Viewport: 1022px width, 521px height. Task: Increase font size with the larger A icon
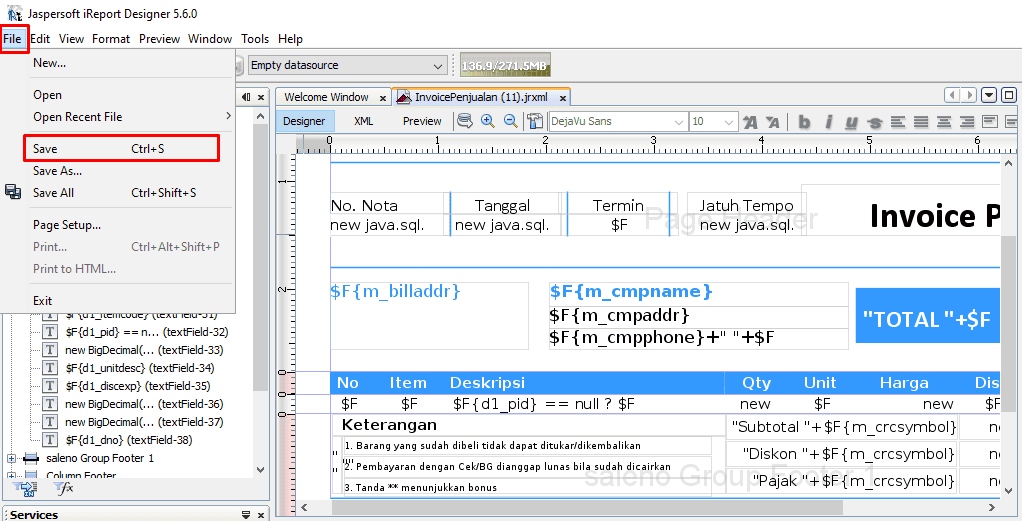coord(750,122)
